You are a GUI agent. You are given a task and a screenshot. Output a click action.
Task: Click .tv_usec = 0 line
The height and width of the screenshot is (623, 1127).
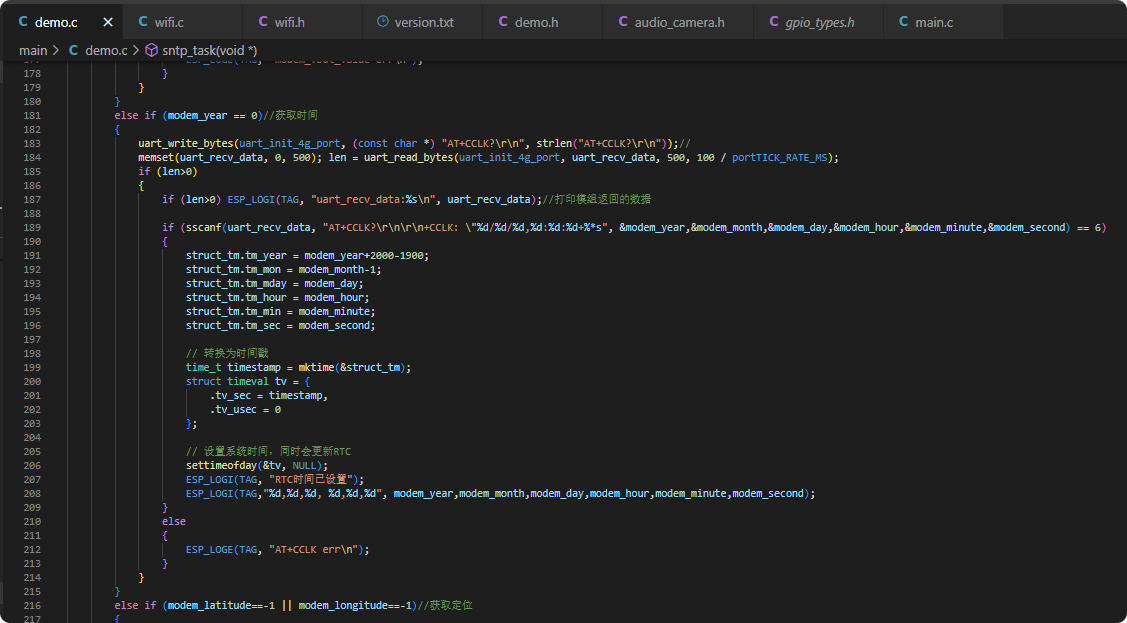tap(245, 410)
